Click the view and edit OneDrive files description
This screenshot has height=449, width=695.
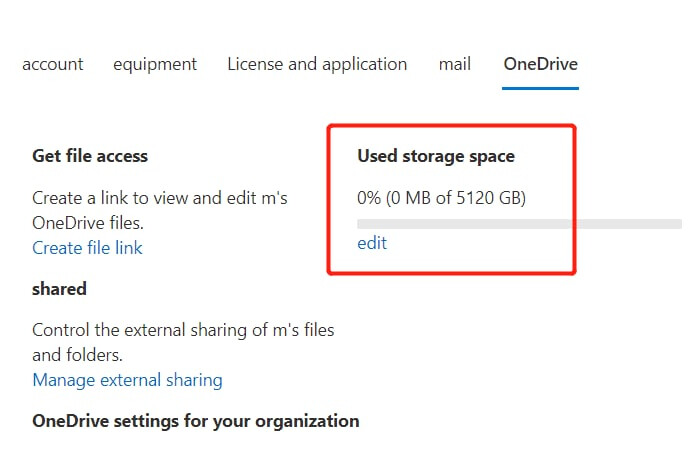pos(160,210)
